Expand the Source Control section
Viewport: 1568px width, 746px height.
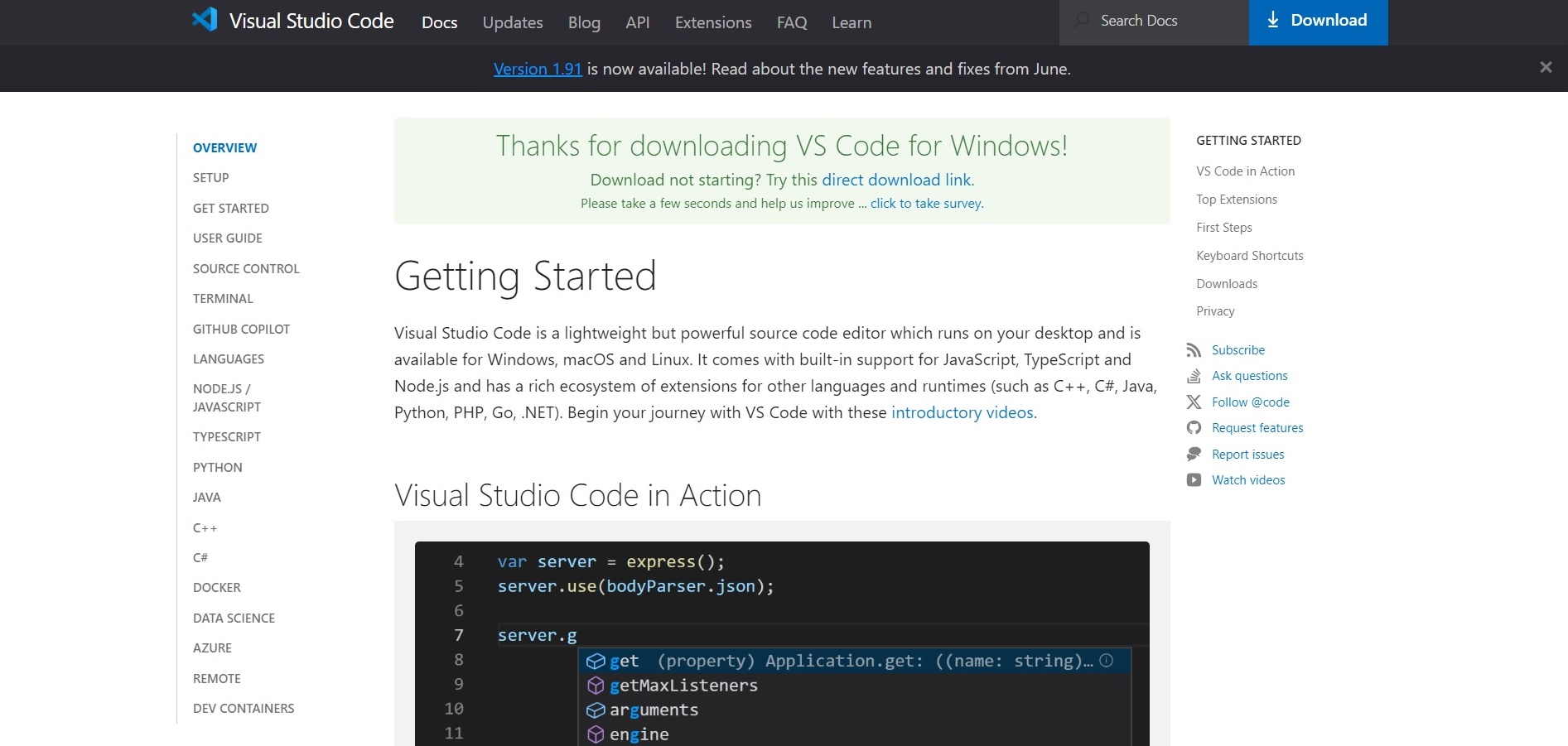pos(246,269)
